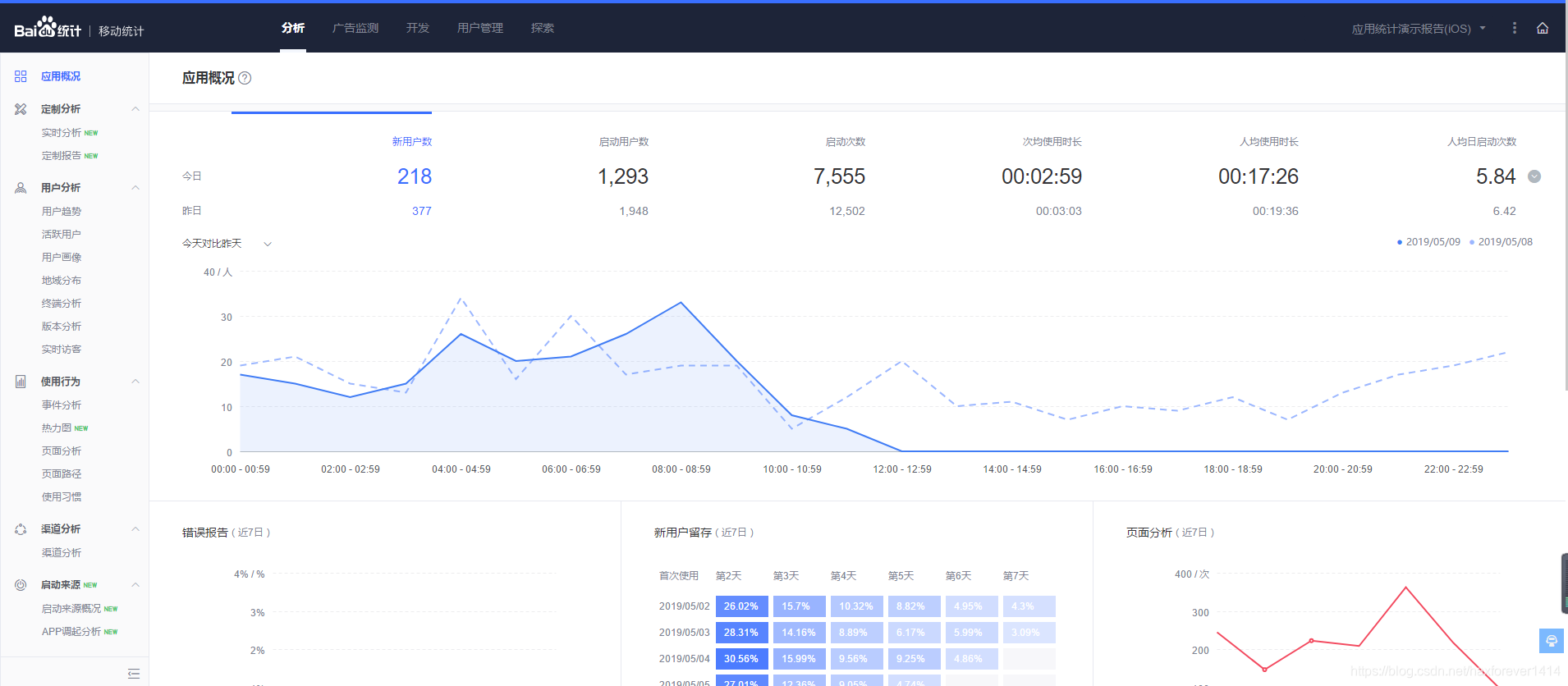Click the sidebar collapse icon at bottom

tap(134, 674)
